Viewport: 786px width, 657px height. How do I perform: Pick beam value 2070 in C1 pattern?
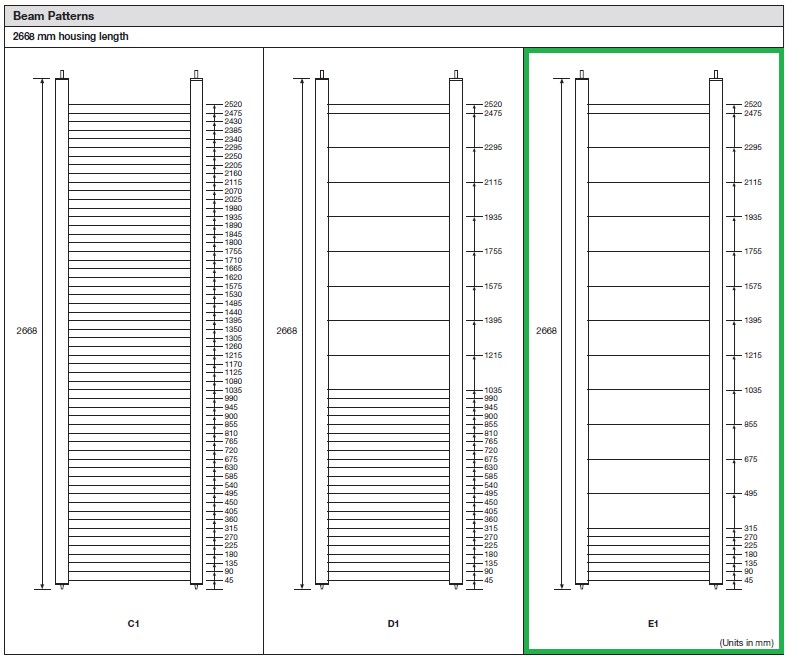tap(233, 191)
